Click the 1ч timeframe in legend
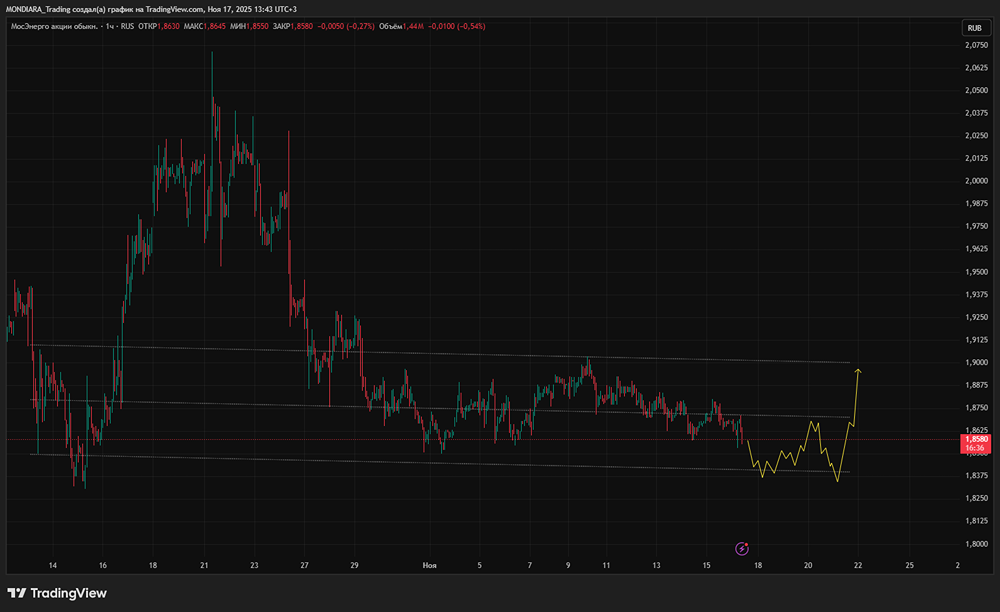 [110, 27]
